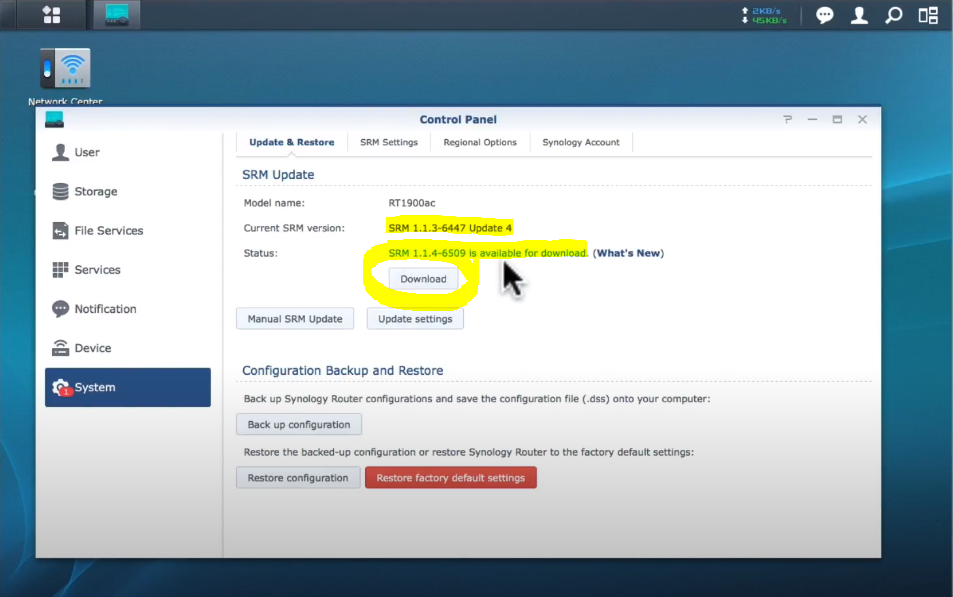Open the widgets panel icon
The height and width of the screenshot is (597, 953).
927,15
